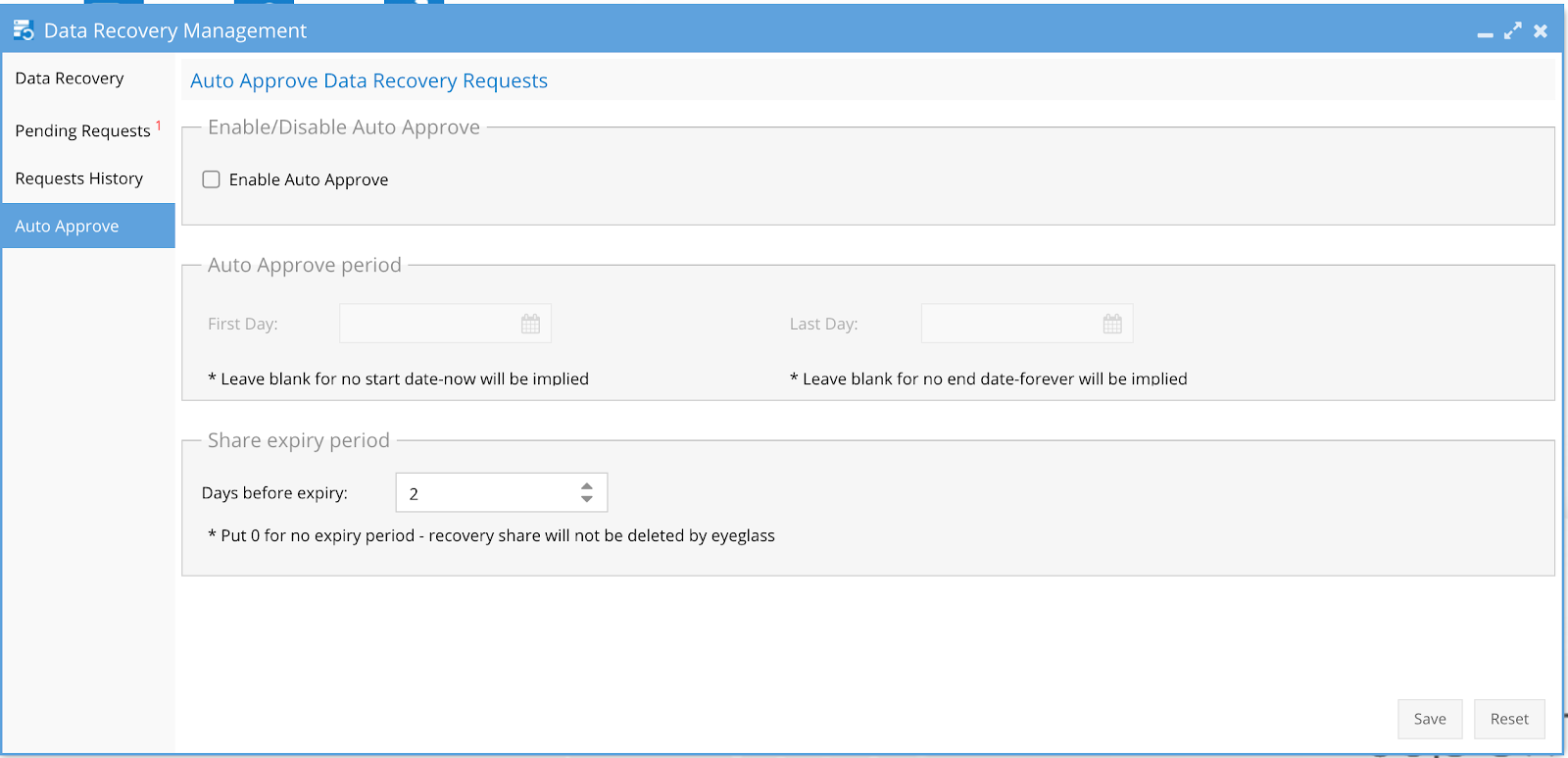Click the Data Recovery Management app icon

click(x=24, y=30)
